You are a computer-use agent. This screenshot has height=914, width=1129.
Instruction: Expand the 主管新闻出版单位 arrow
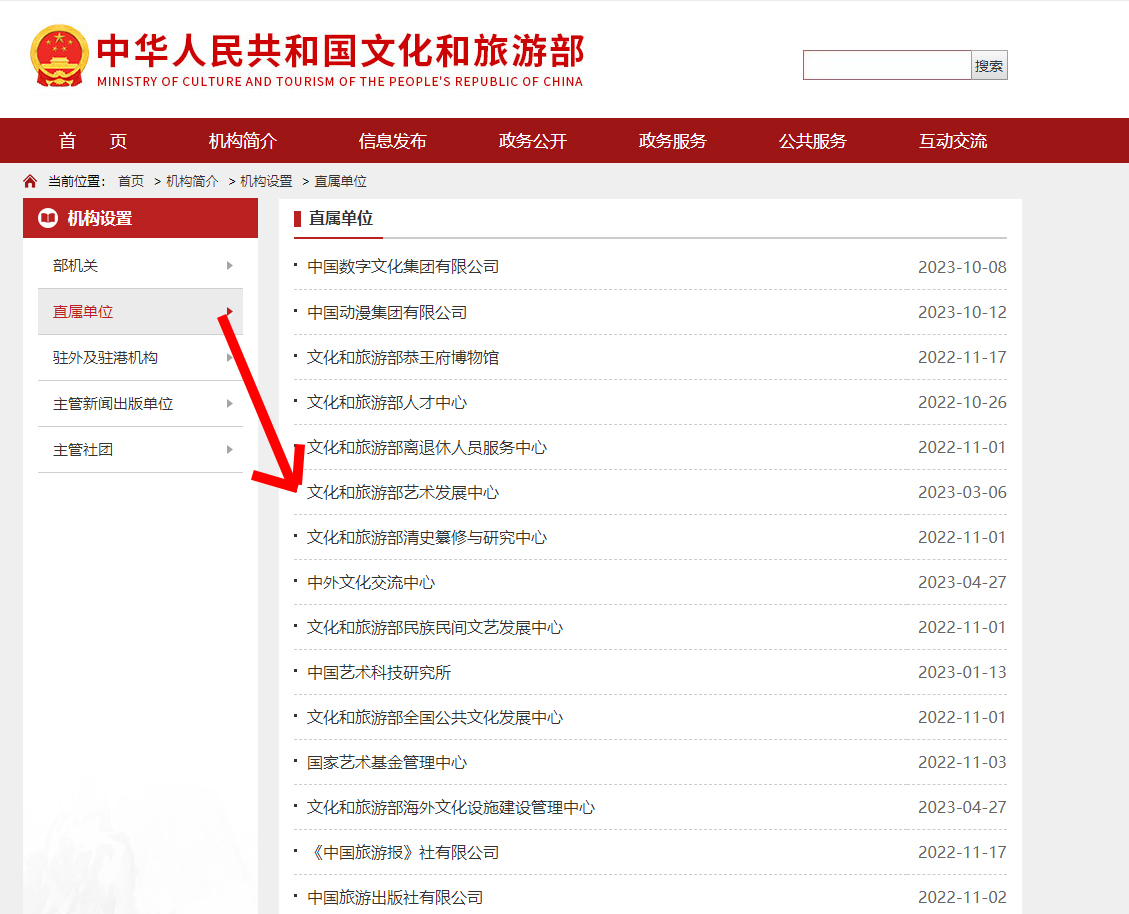(x=229, y=404)
